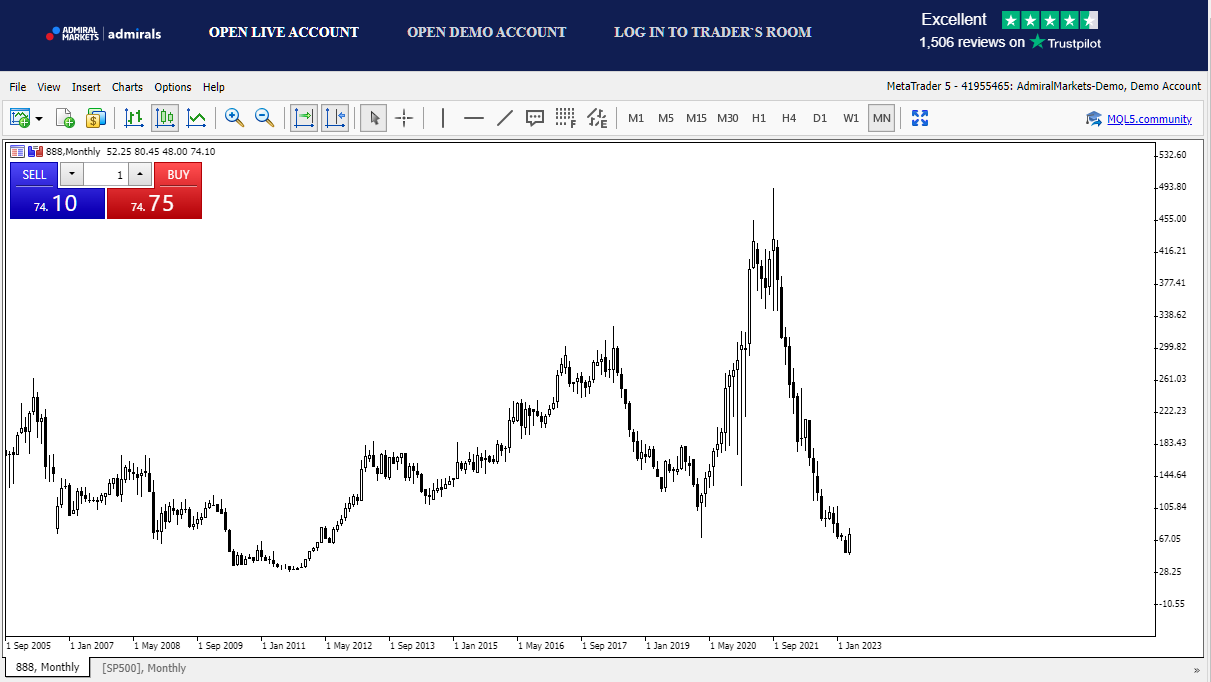Click the 888,Monthly chart title text
Image resolution: width=1211 pixels, height=682 pixels.
(x=75, y=152)
